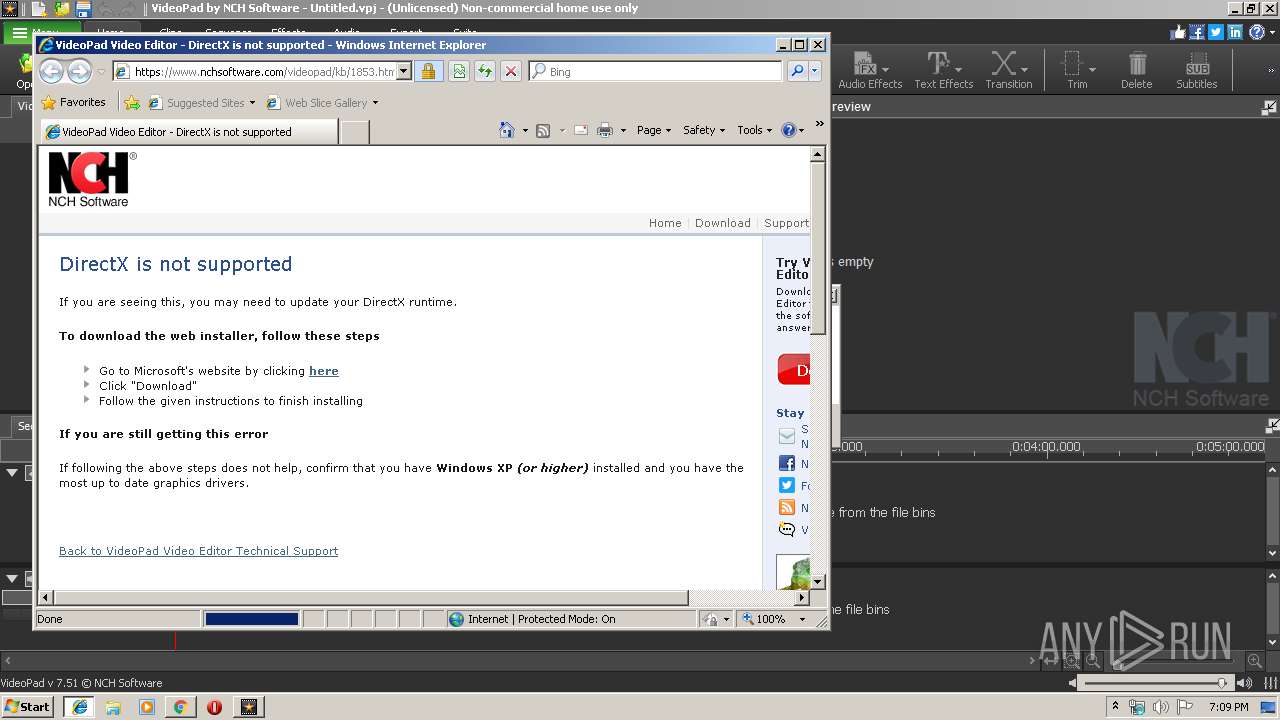Share on Facebook from VideoPad title area
1280x720 pixels.
pyautogui.click(x=1196, y=32)
